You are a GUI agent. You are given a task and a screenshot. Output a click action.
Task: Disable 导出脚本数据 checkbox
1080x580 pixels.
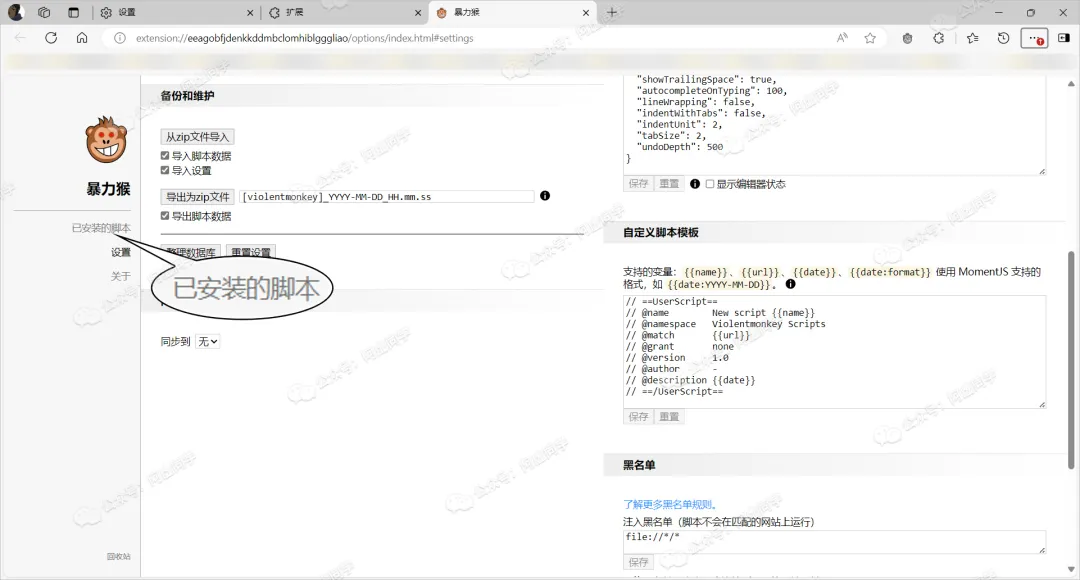(166, 216)
